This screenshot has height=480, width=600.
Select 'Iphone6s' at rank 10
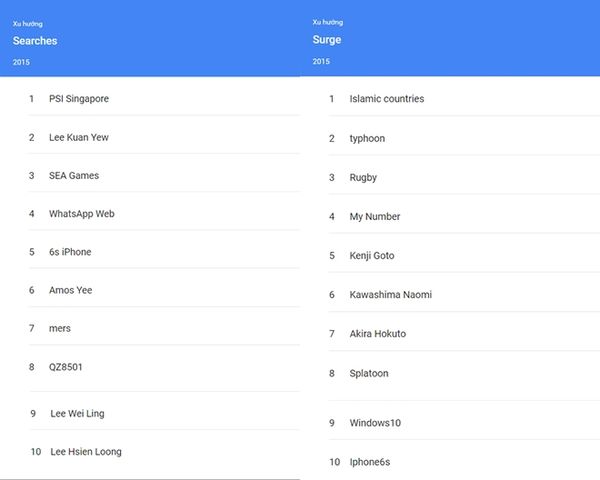point(370,462)
